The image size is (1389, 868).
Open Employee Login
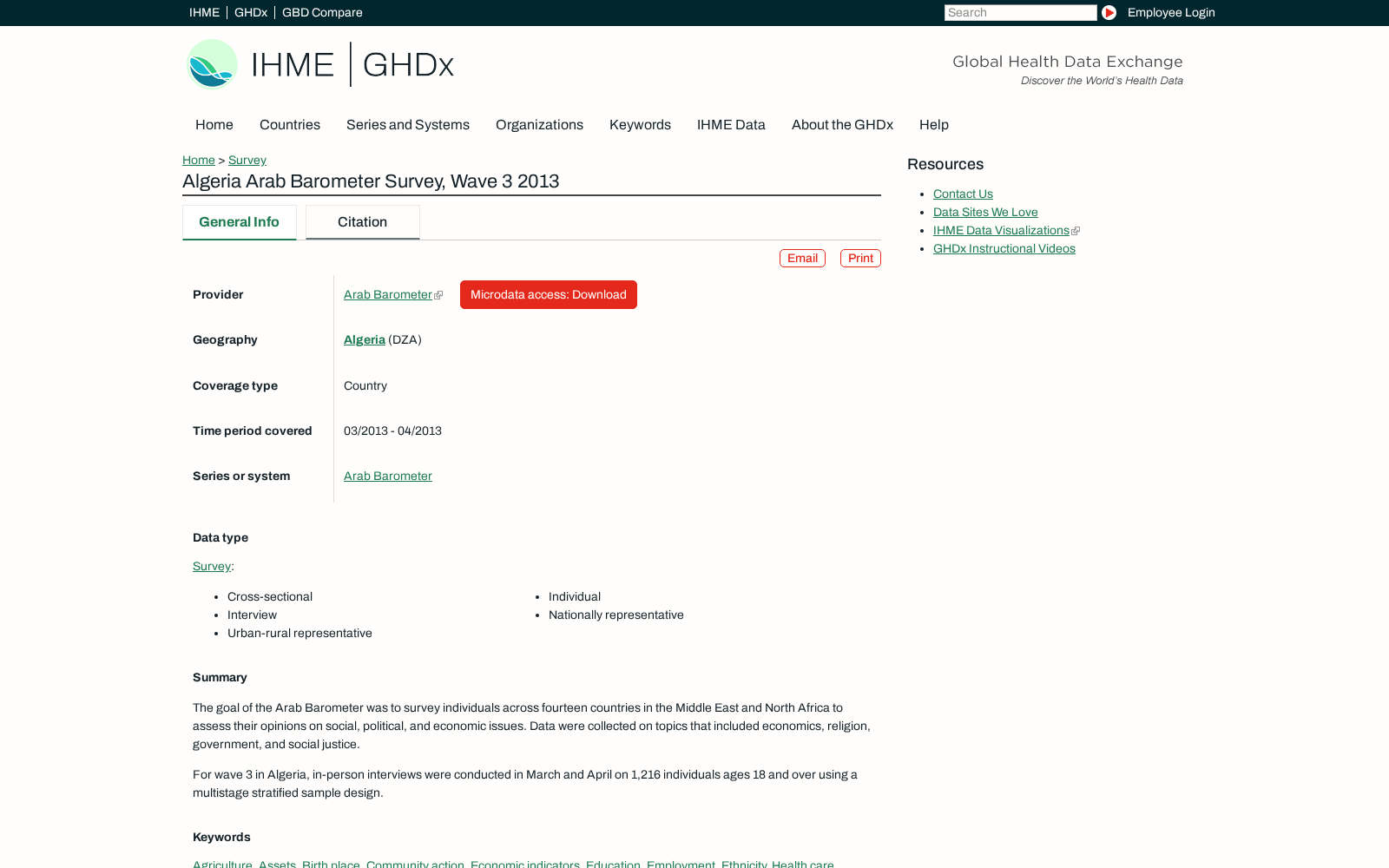click(x=1171, y=12)
